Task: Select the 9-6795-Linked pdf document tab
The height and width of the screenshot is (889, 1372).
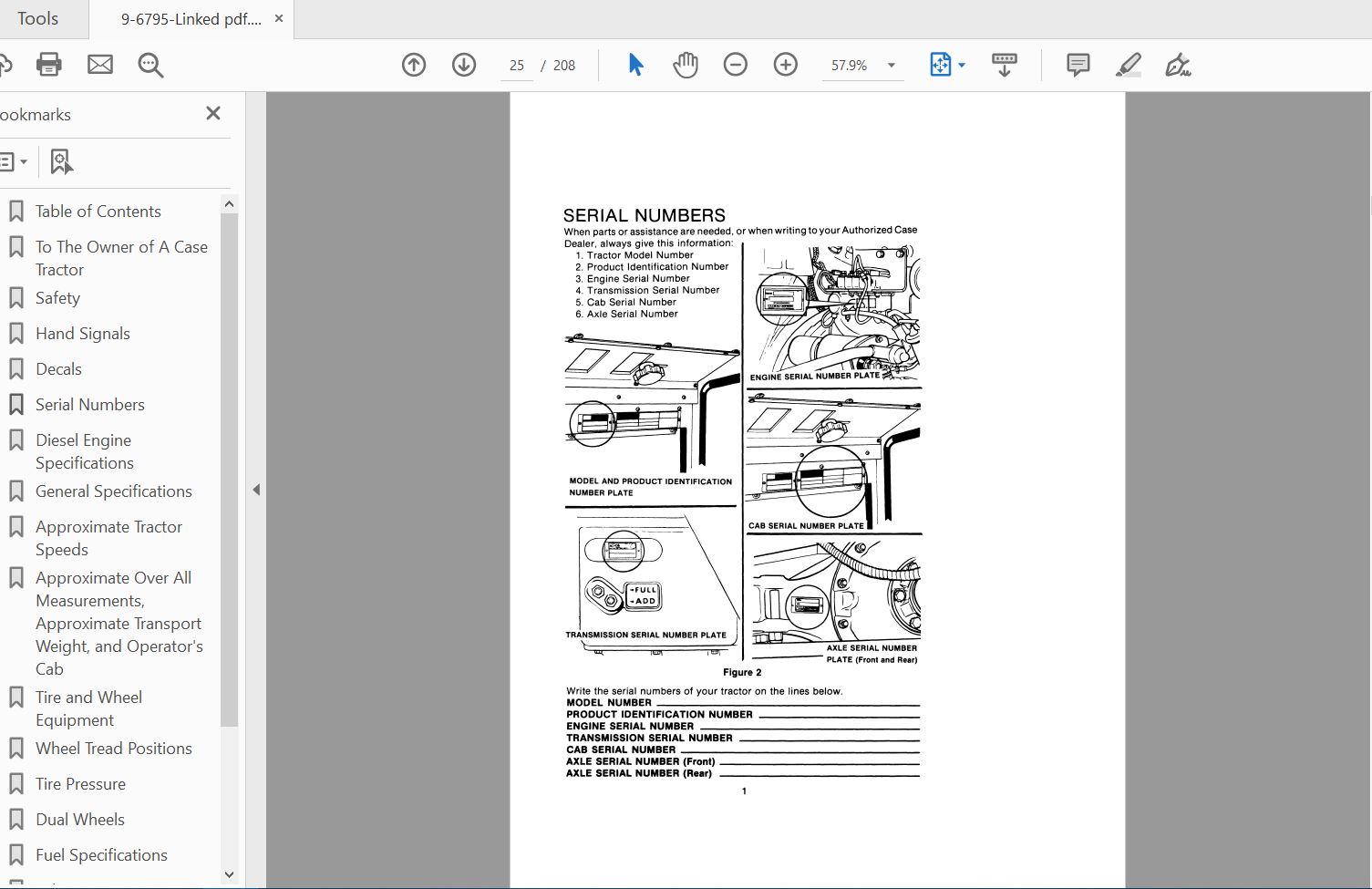Action: (x=182, y=18)
